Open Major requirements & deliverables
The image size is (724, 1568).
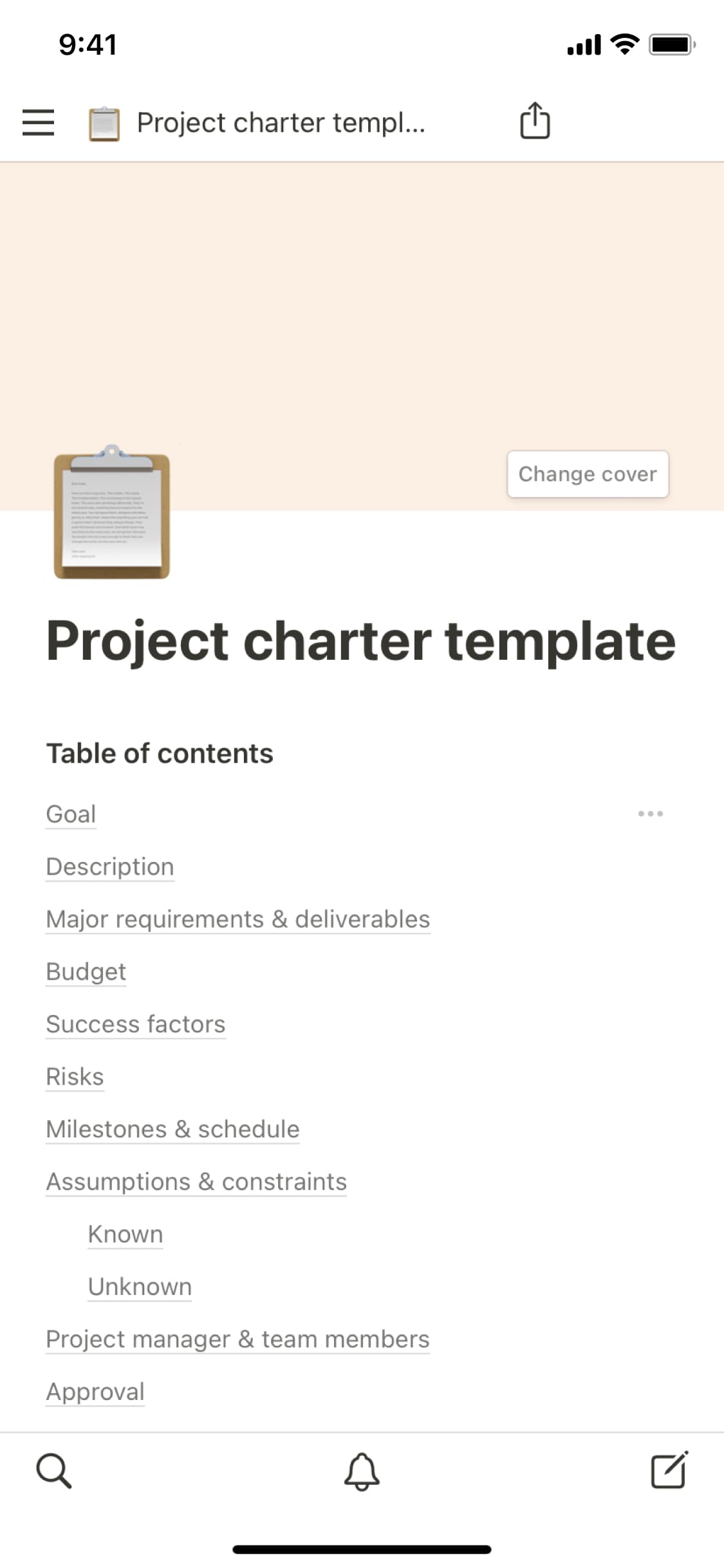(237, 919)
